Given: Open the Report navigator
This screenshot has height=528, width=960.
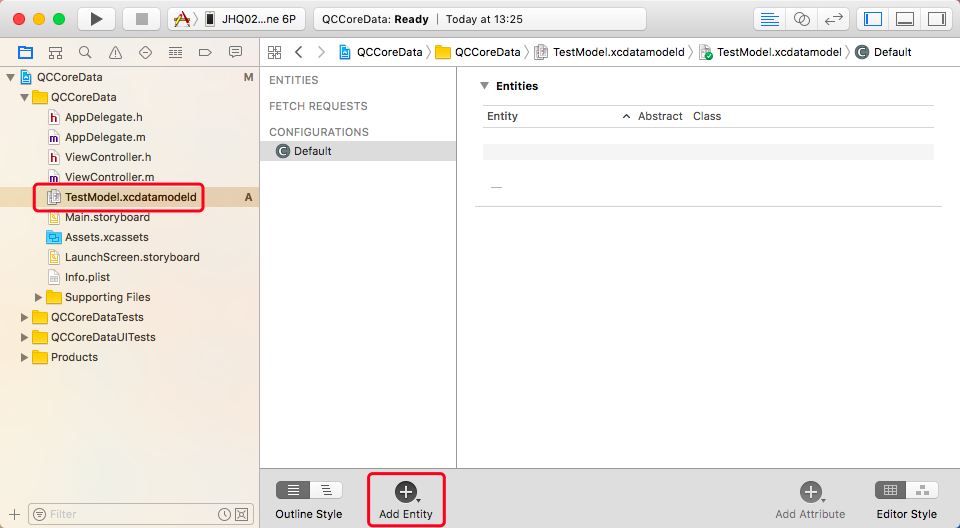Looking at the screenshot, I should (235, 52).
